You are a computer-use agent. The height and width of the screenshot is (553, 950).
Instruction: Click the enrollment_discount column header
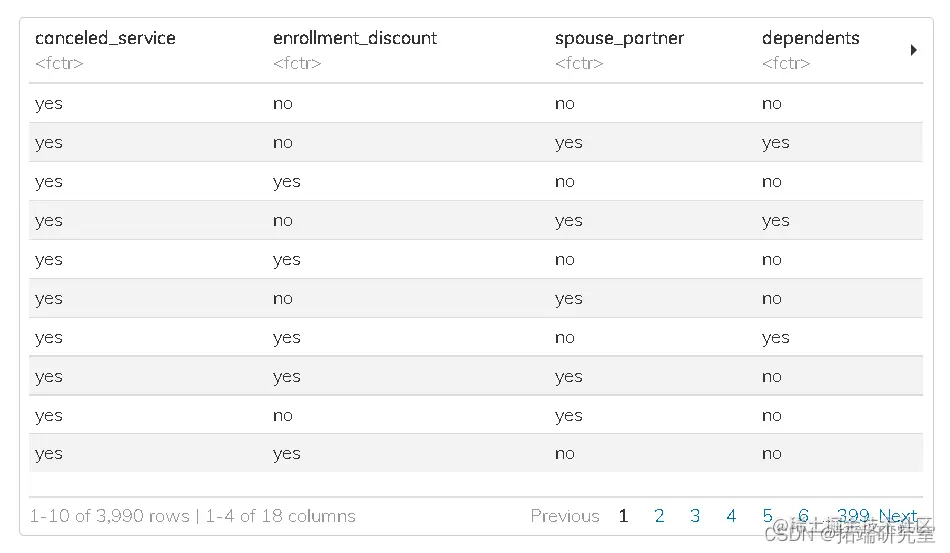pos(355,39)
